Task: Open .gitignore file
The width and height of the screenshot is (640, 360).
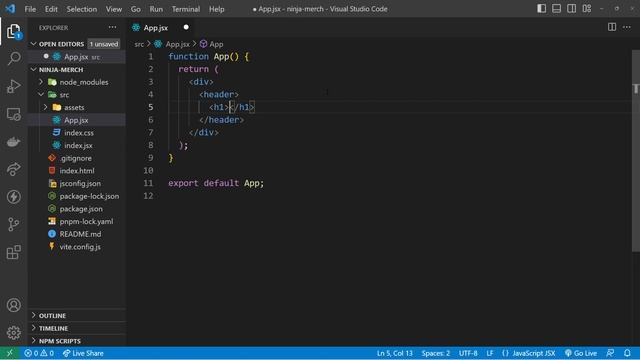Action: click(x=77, y=158)
